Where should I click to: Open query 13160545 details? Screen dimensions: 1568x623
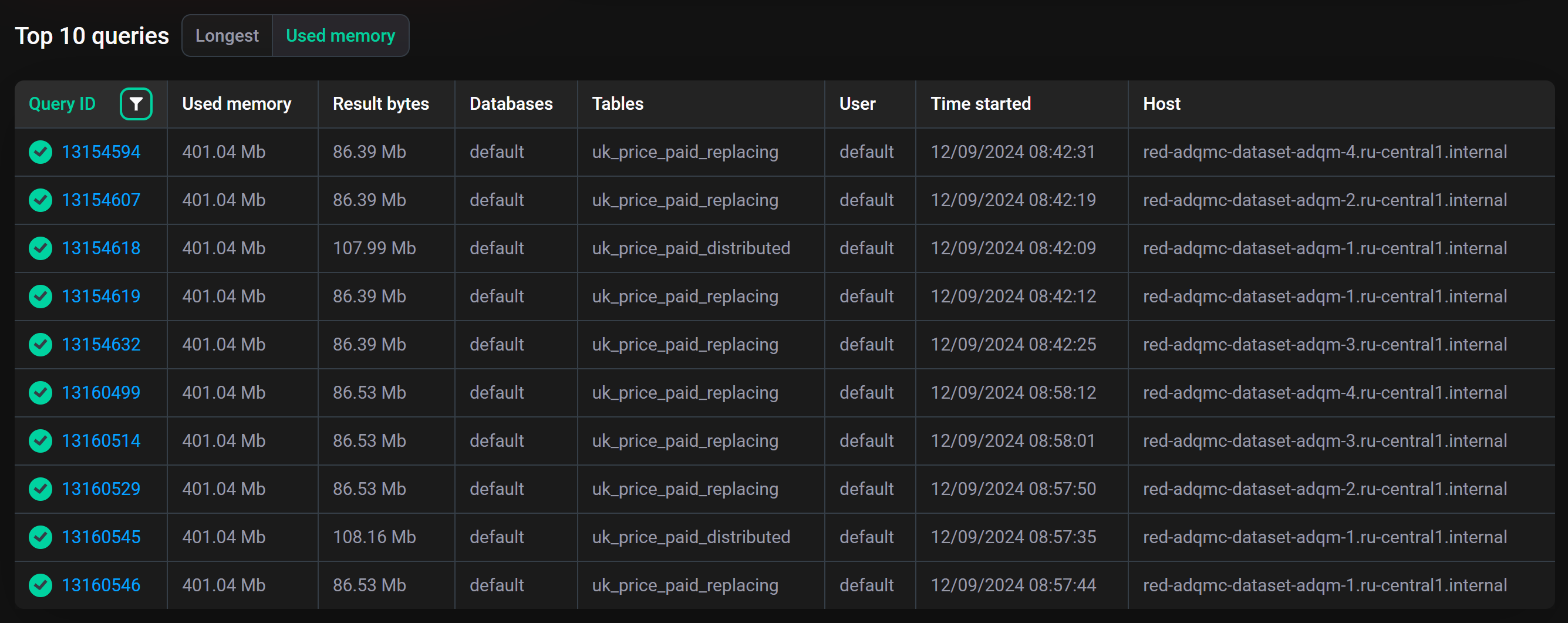coord(100,537)
